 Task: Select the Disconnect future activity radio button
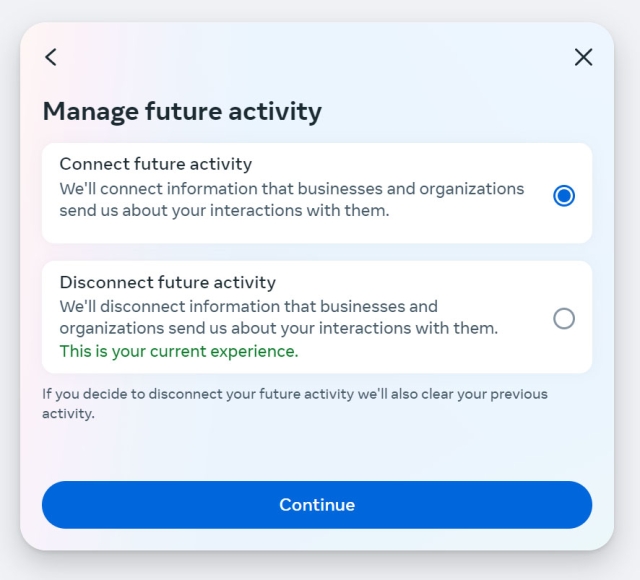564,319
